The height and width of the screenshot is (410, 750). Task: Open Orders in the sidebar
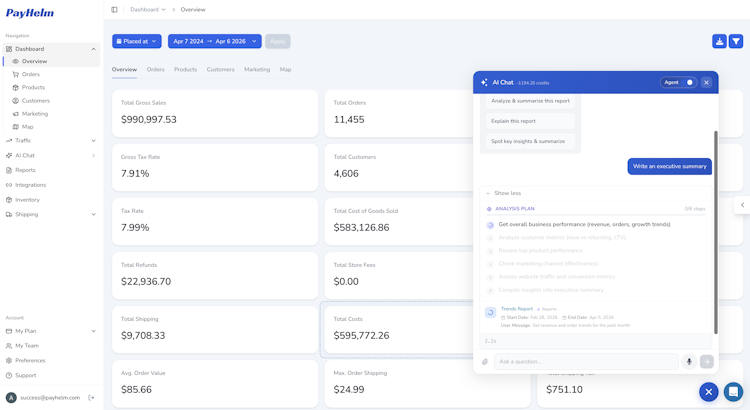[x=31, y=74]
